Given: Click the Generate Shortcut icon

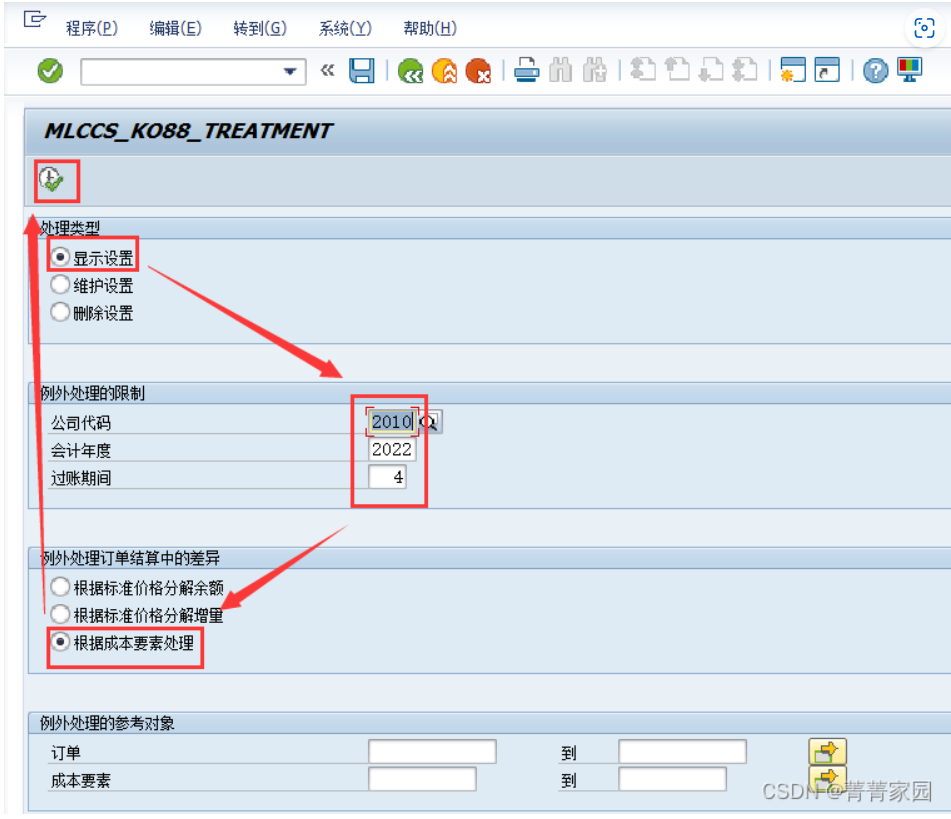Looking at the screenshot, I should click(x=827, y=70).
